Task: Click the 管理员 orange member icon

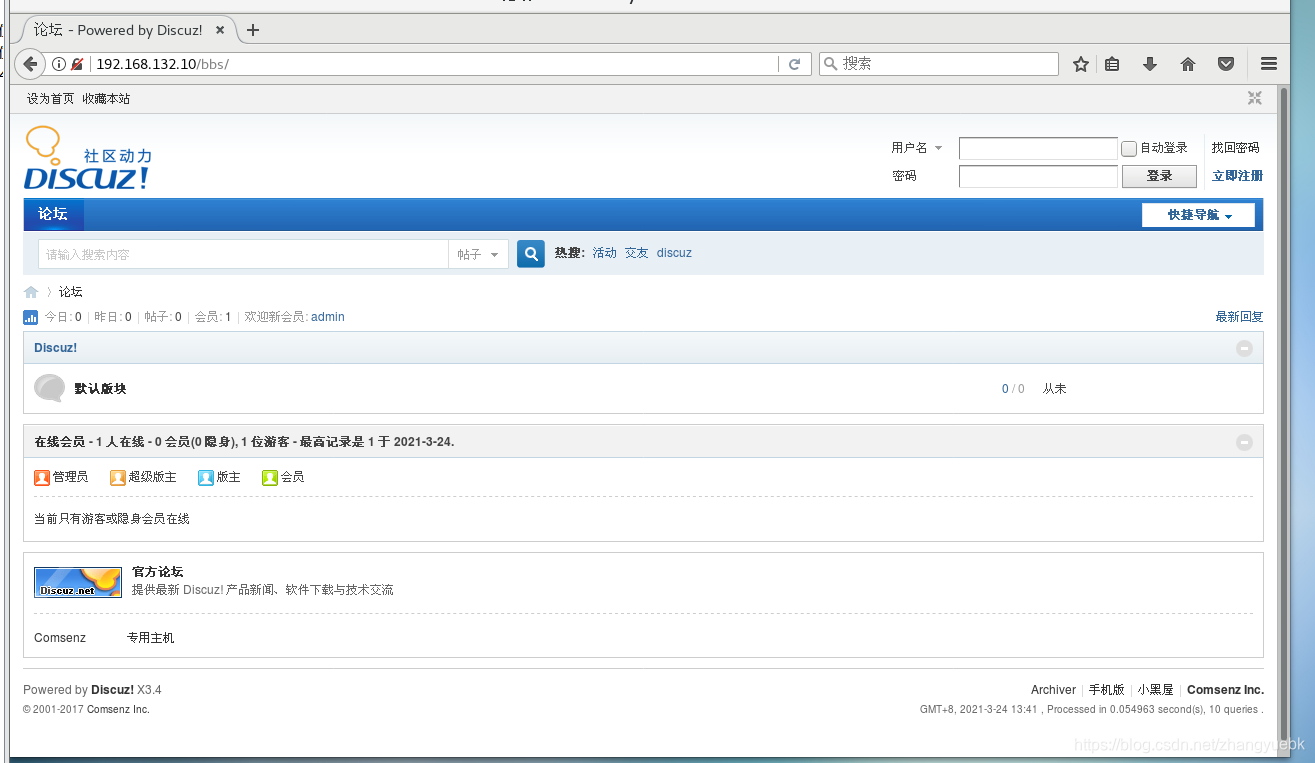Action: click(x=42, y=477)
